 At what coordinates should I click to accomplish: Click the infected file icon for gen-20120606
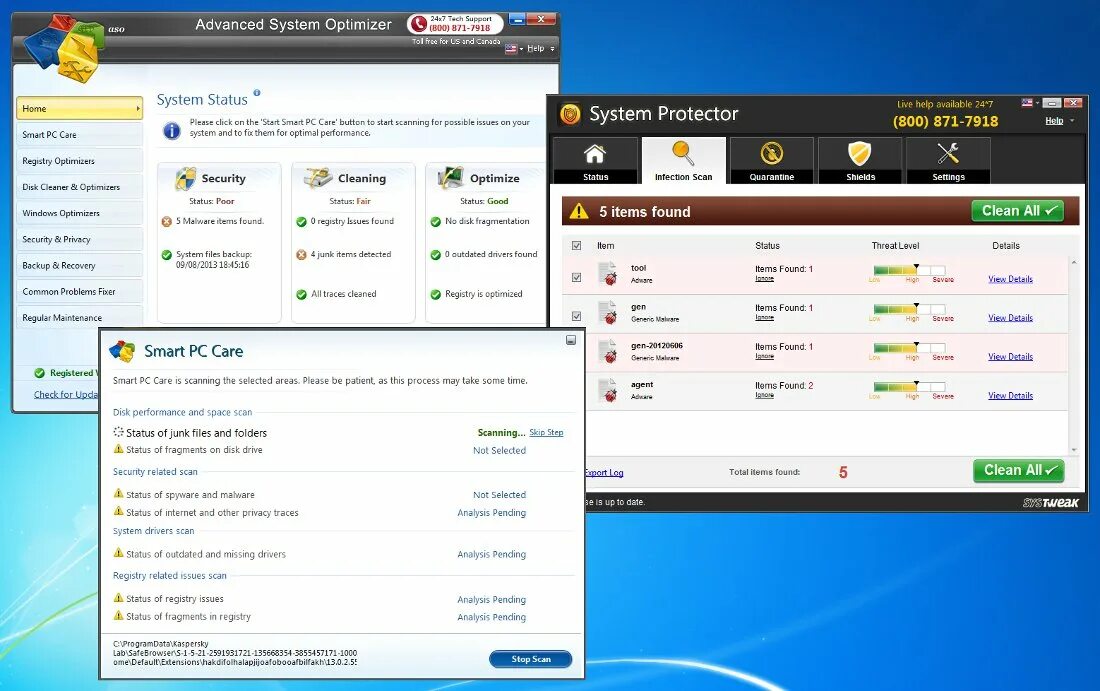coord(608,351)
